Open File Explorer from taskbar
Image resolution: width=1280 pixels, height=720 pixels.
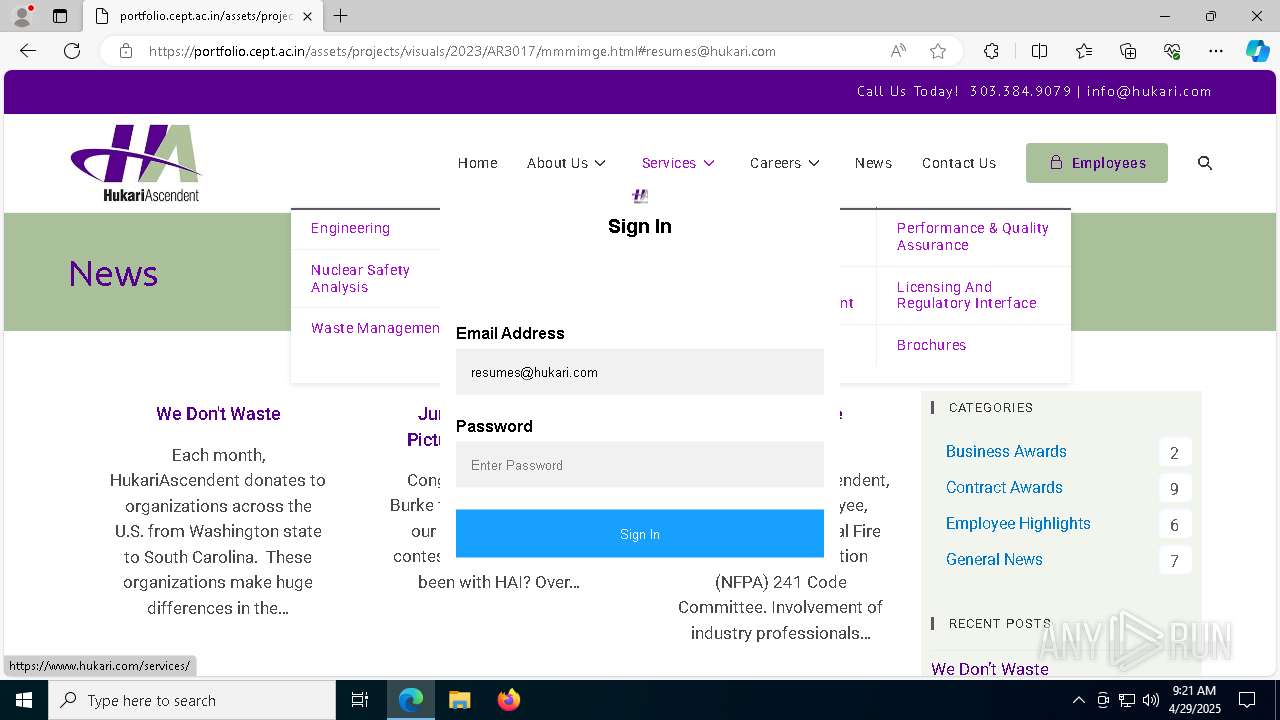pos(459,700)
